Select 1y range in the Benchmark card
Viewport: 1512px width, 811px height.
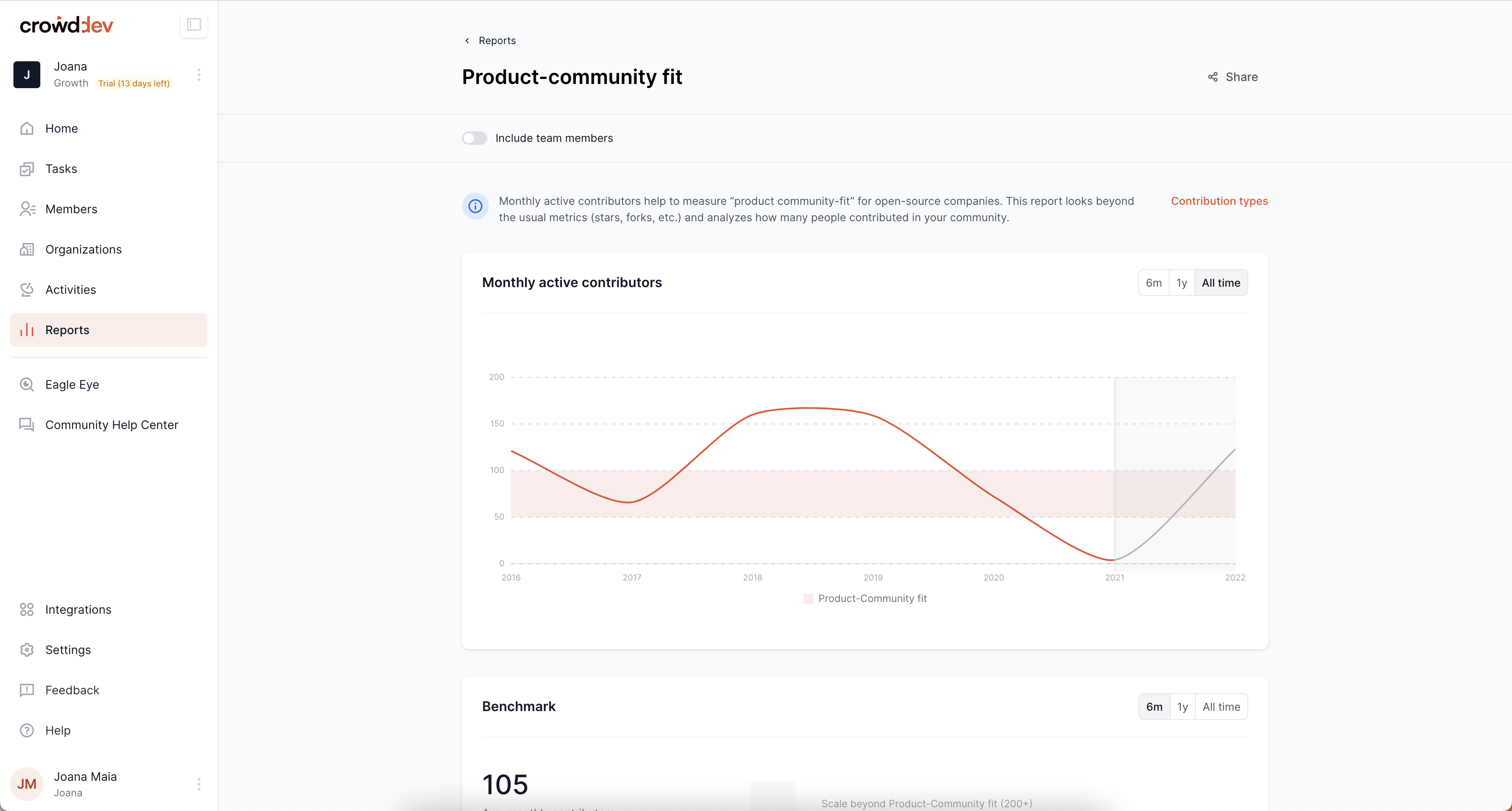(1182, 707)
